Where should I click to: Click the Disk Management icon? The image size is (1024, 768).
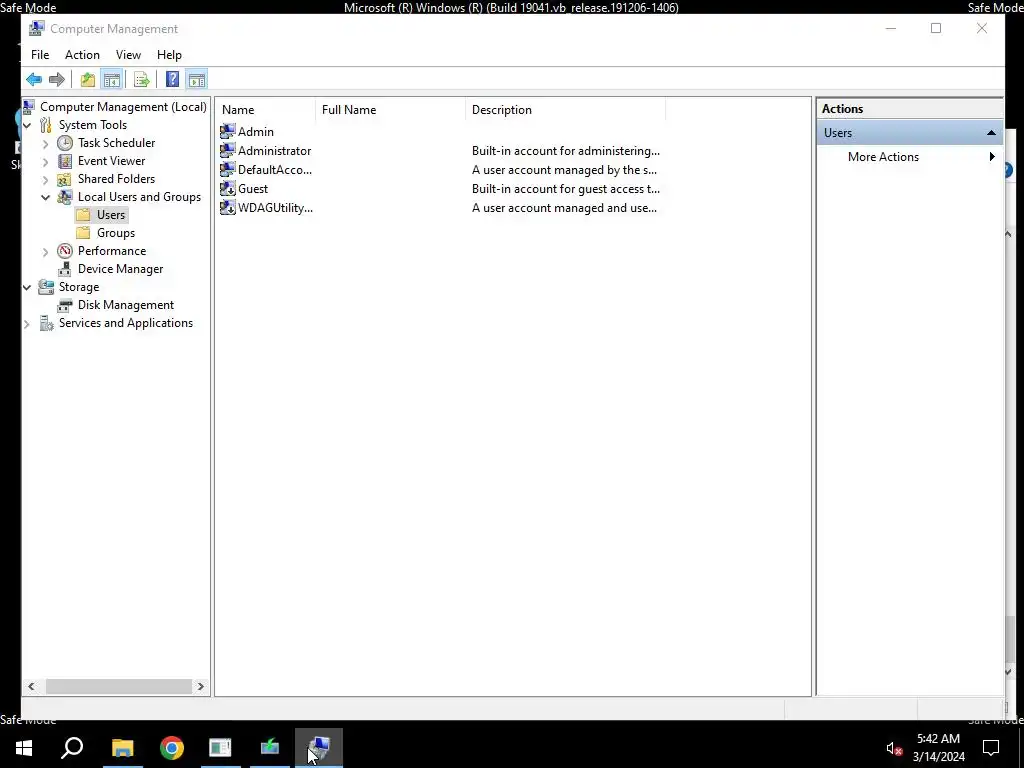coord(65,305)
